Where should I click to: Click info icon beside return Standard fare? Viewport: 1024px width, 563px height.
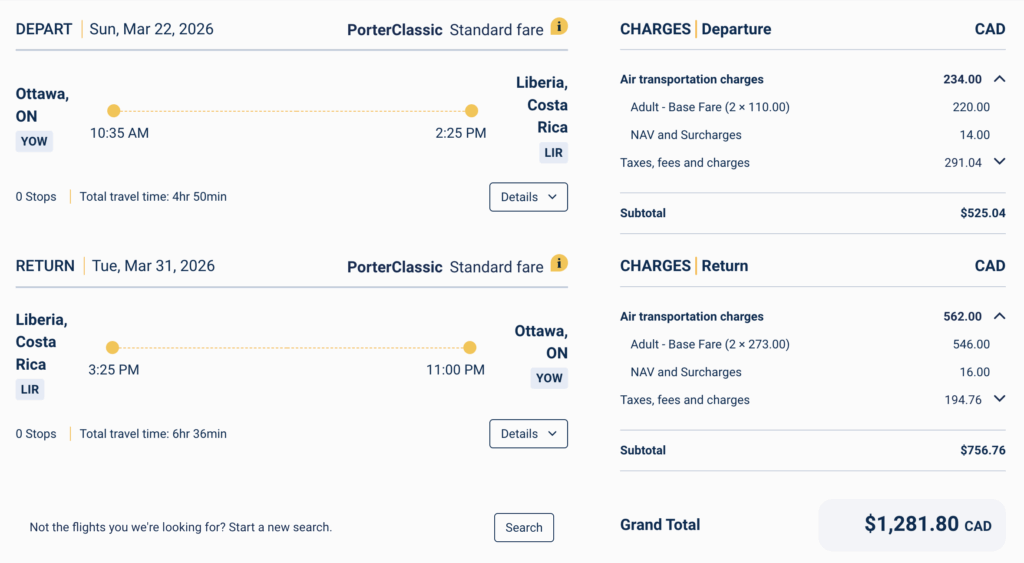pyautogui.click(x=559, y=264)
